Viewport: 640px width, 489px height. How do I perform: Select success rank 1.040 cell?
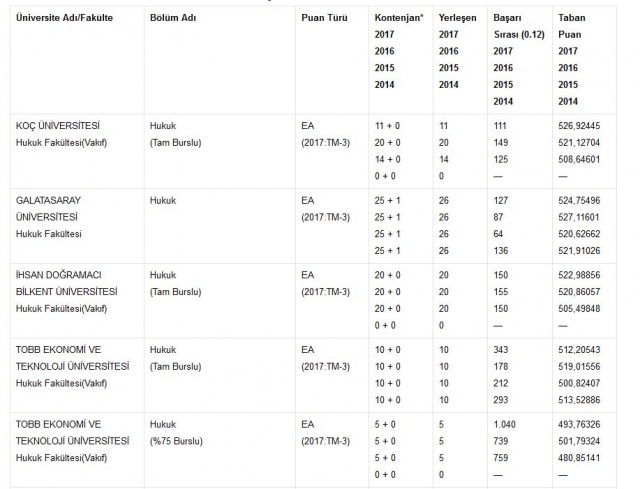pyautogui.click(x=504, y=425)
